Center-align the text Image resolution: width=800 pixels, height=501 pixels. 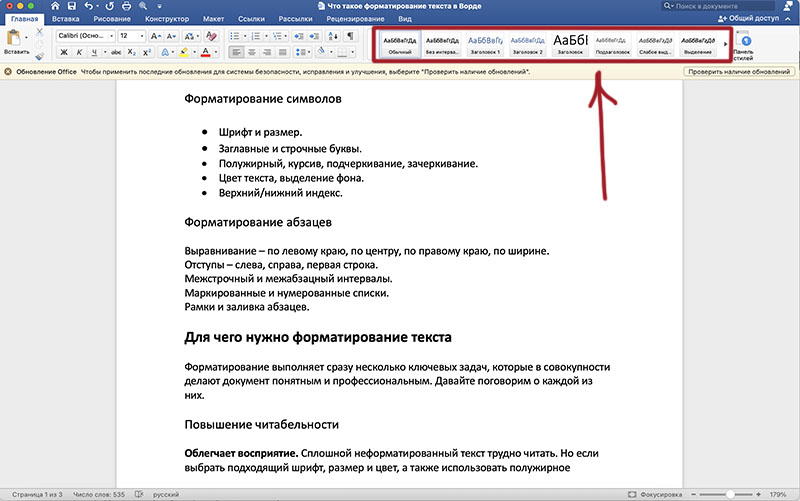point(252,52)
